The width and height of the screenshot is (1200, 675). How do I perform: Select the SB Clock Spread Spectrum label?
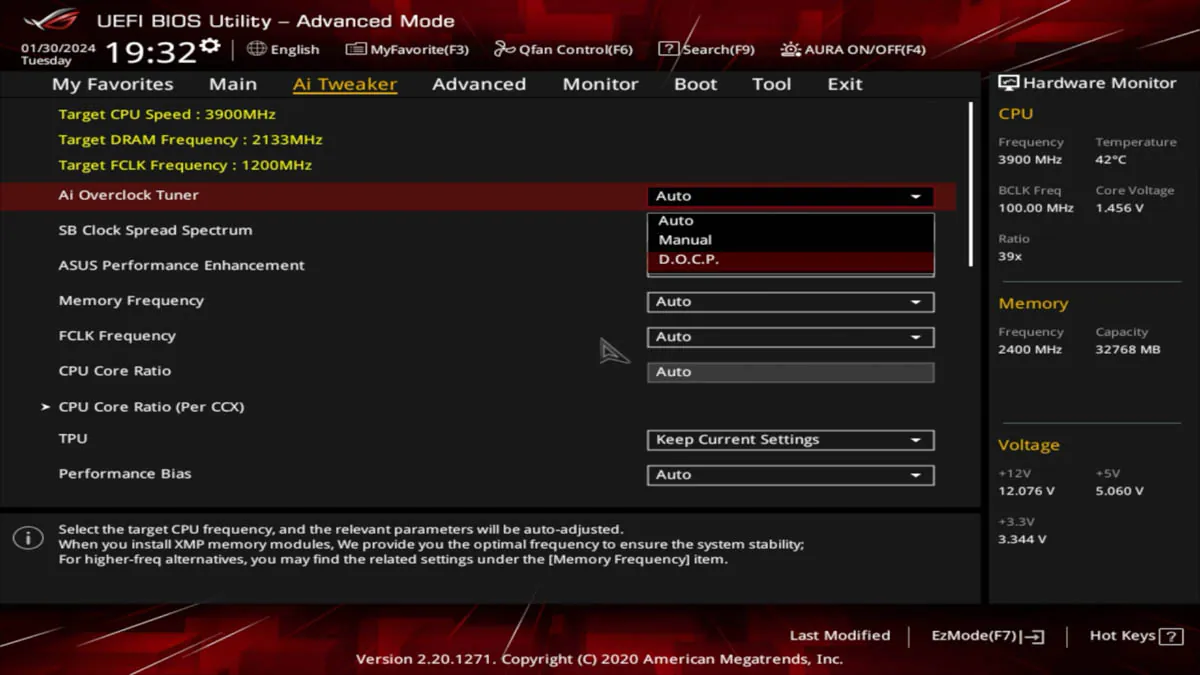pos(155,231)
